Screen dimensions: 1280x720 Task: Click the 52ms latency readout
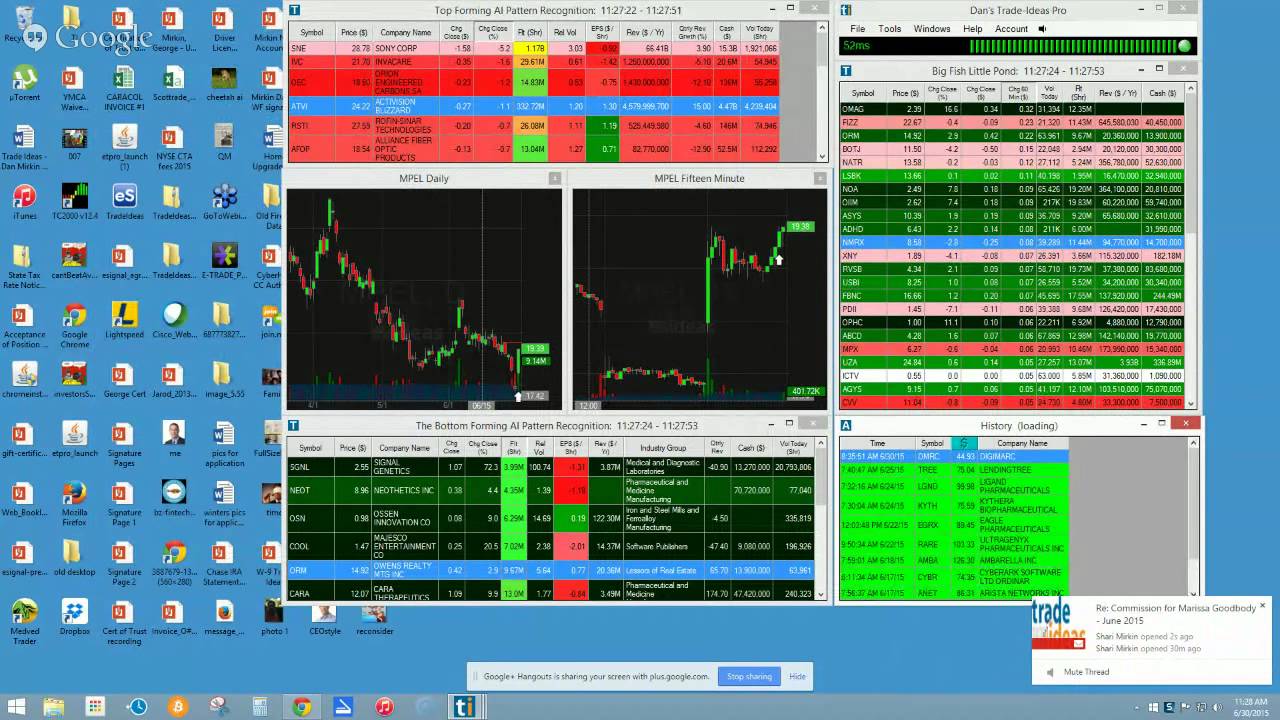coord(855,46)
